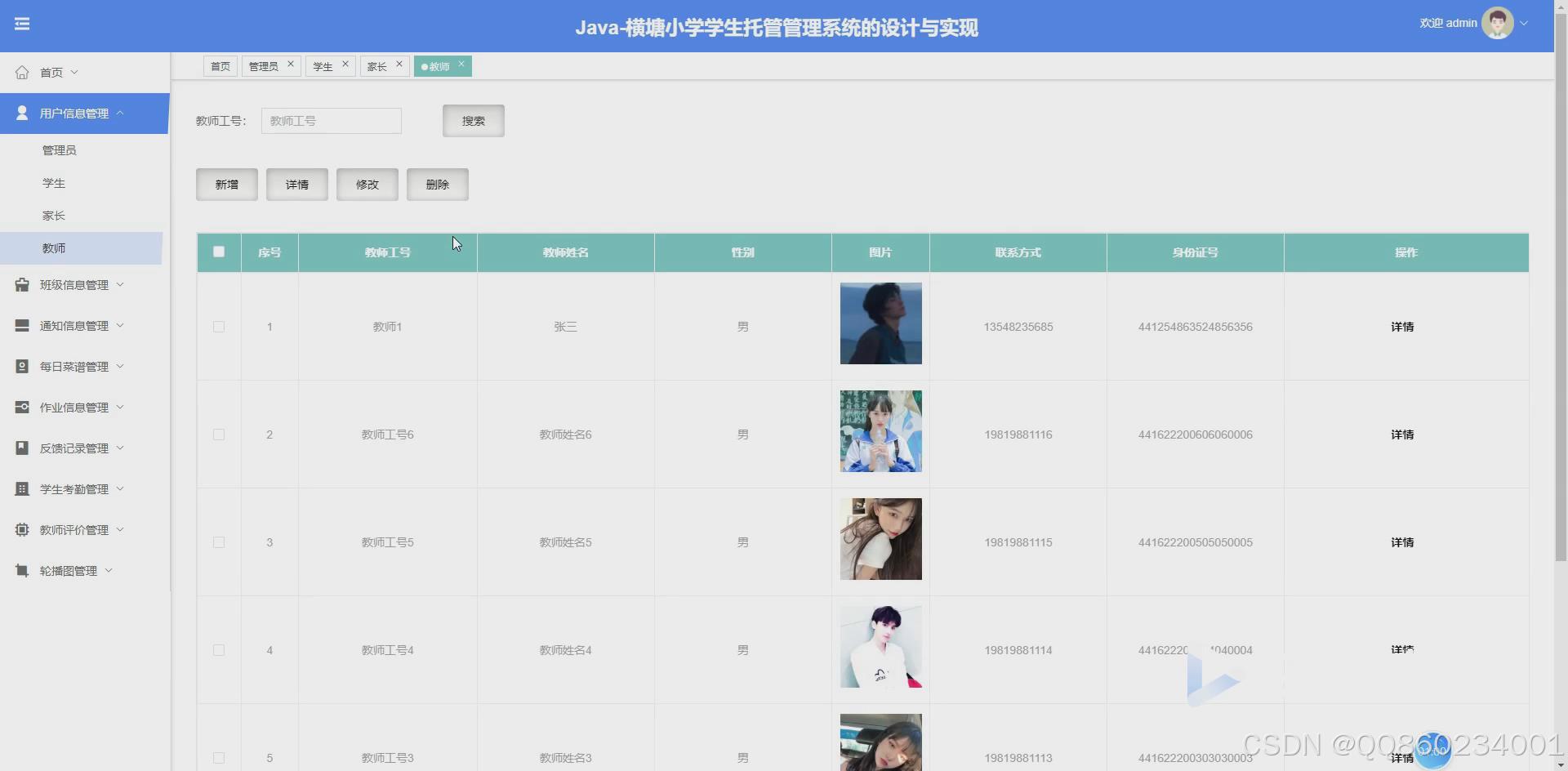The width and height of the screenshot is (1568, 771).
Task: Close the 学生 tab
Action: click(x=345, y=64)
